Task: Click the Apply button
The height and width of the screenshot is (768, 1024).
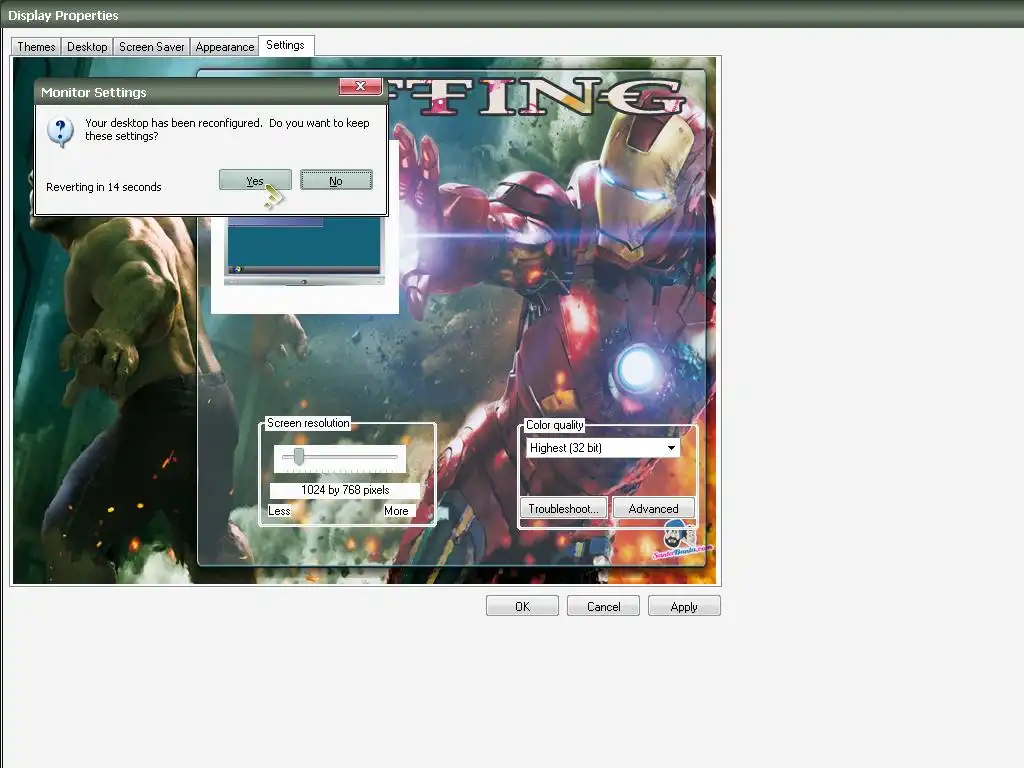Action: pyautogui.click(x=684, y=606)
